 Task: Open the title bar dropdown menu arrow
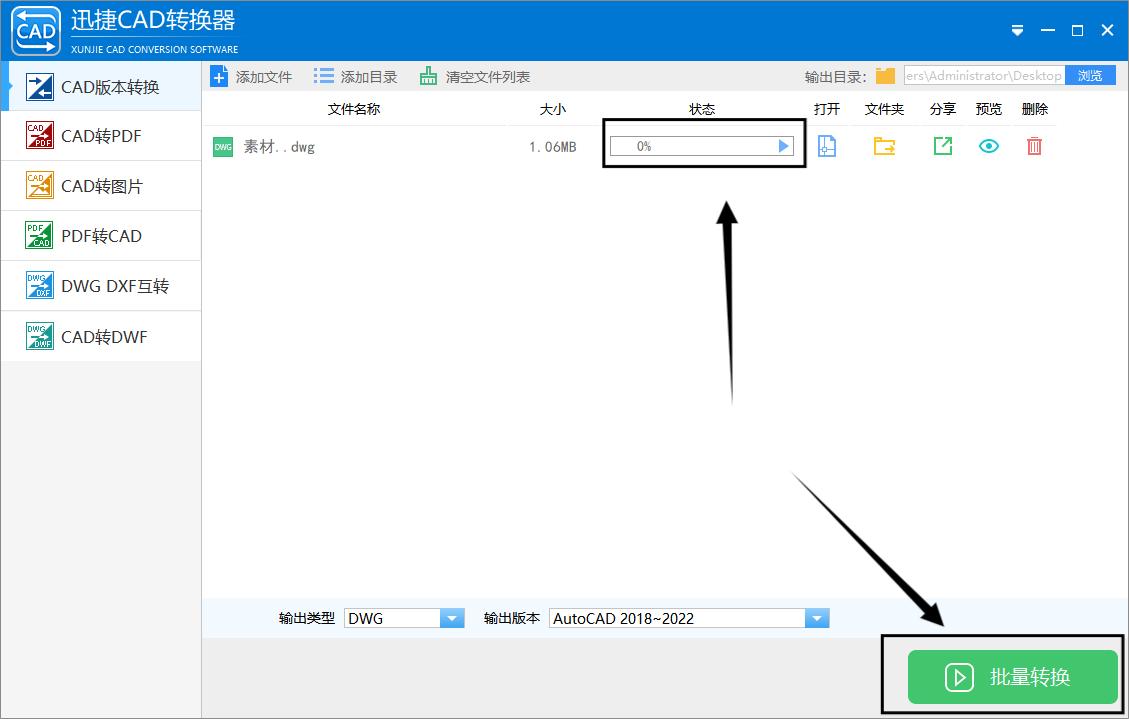pos(1017,30)
